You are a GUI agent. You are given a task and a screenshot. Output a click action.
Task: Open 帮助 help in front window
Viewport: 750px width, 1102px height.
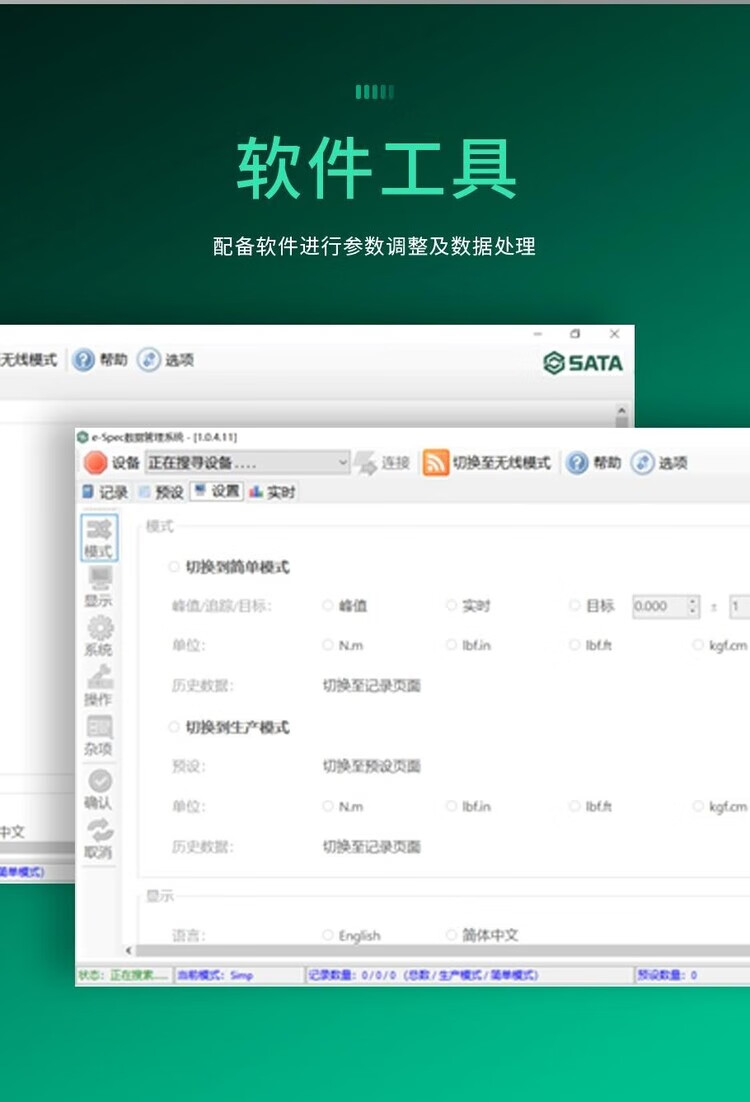coord(592,463)
